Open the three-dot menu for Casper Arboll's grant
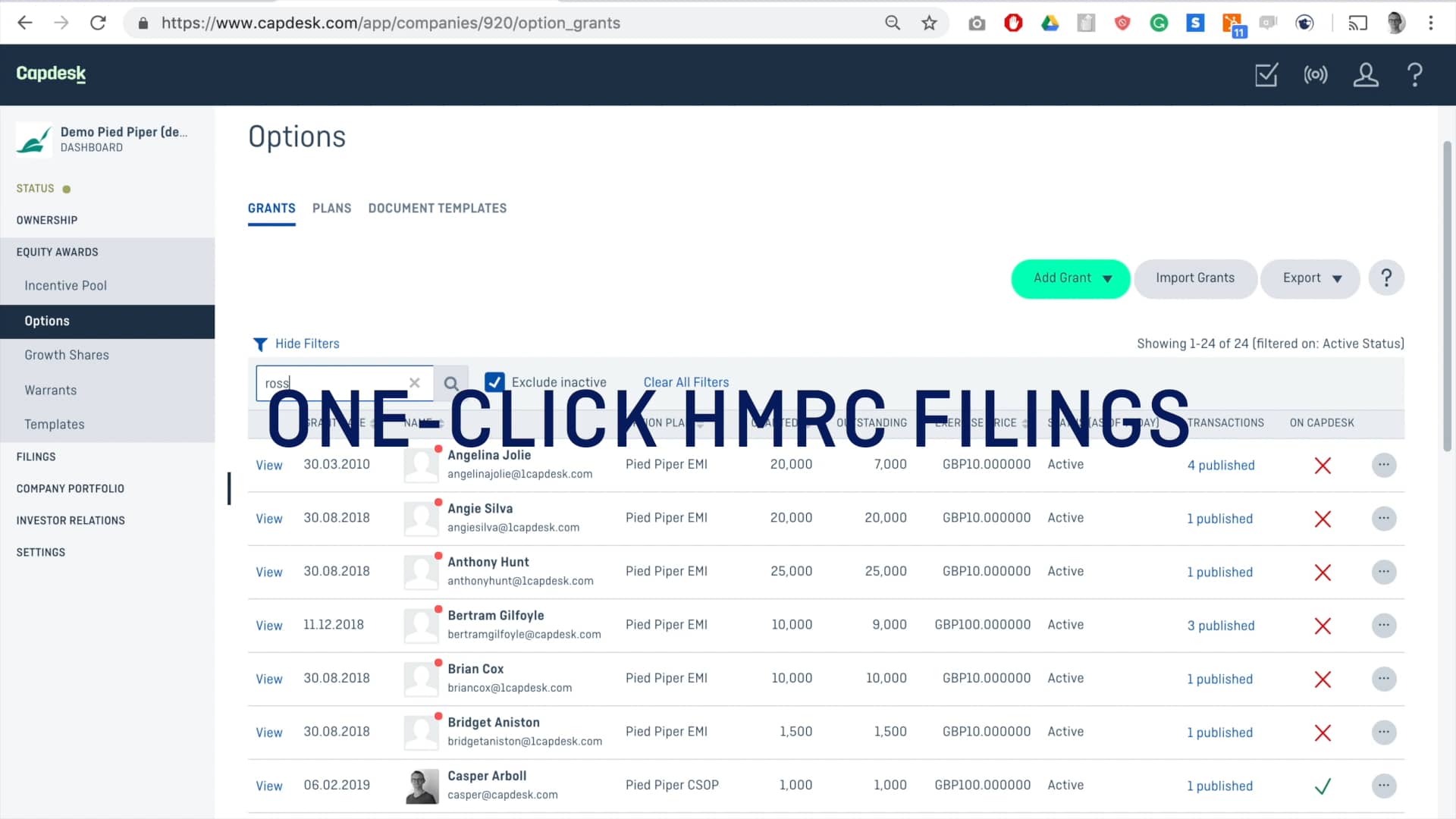The width and height of the screenshot is (1456, 819). (x=1384, y=786)
